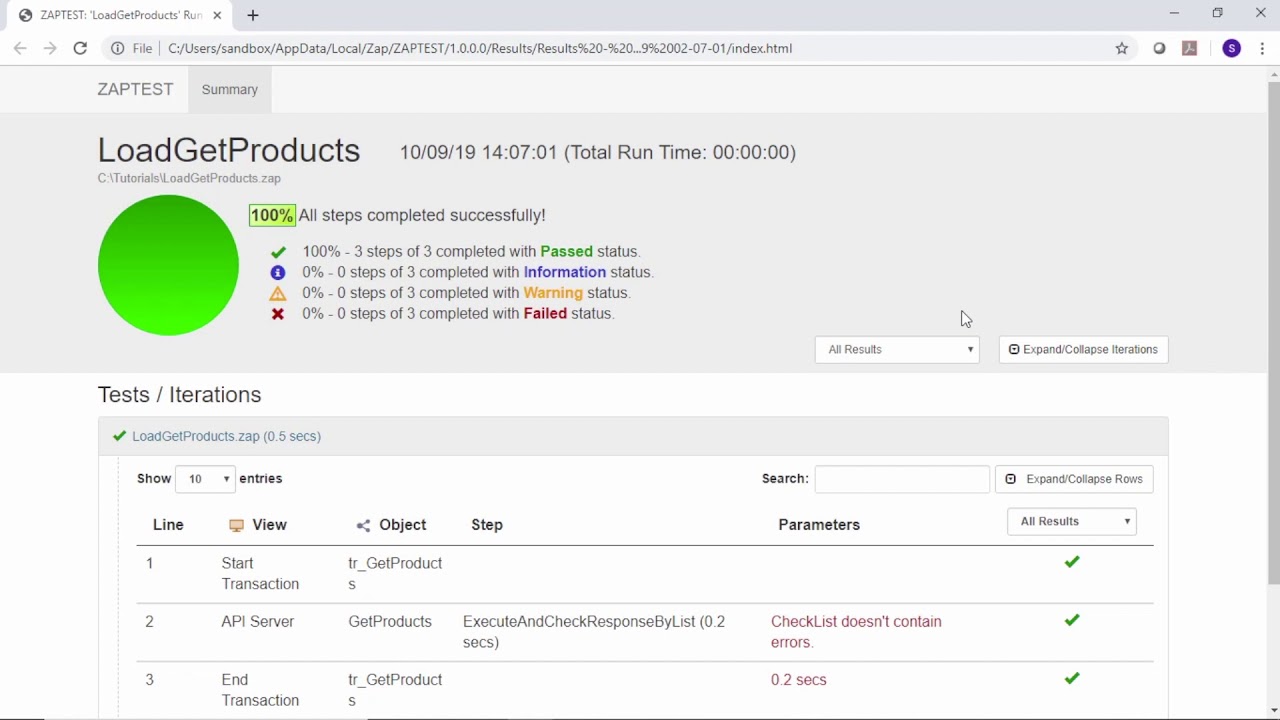Viewport: 1280px width, 720px height.
Task: Open the Summary tab
Action: coord(230,89)
